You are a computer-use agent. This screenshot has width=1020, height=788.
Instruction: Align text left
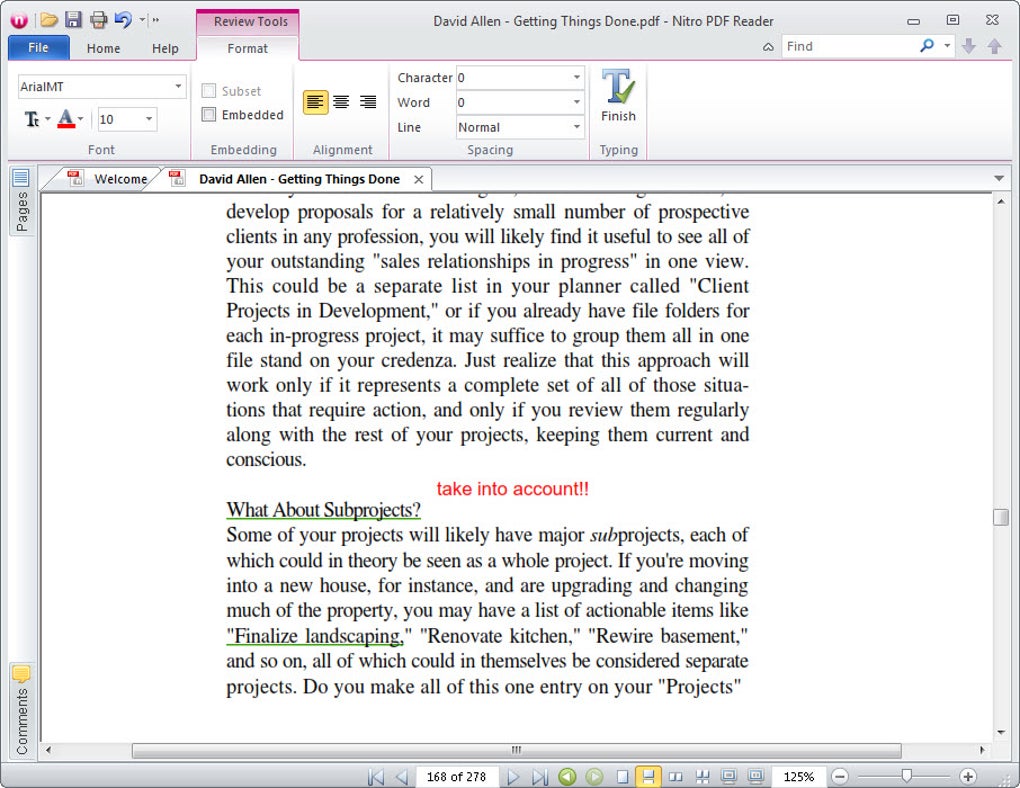click(315, 102)
